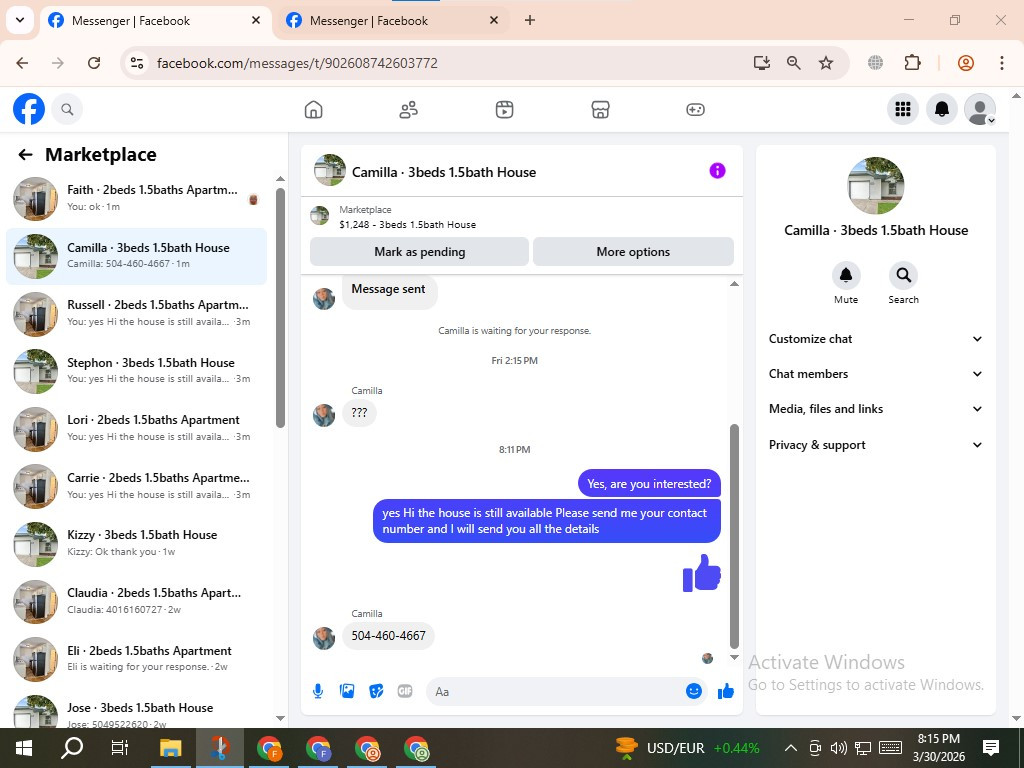Open Carrie 2beds 1.5baths Apartment conversation
The width and height of the screenshot is (1024, 768).
pos(136,486)
